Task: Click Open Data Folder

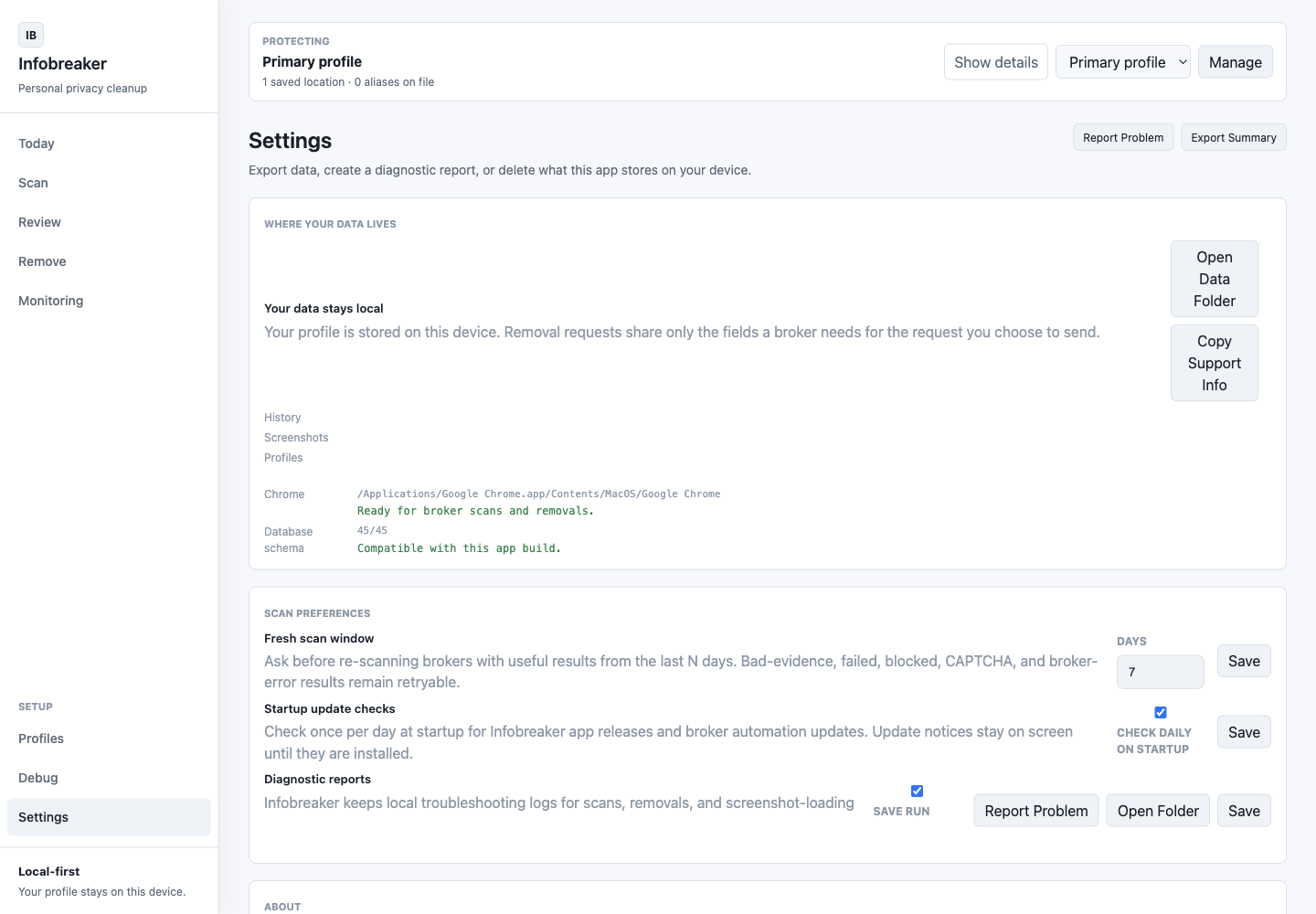Action: tap(1215, 279)
